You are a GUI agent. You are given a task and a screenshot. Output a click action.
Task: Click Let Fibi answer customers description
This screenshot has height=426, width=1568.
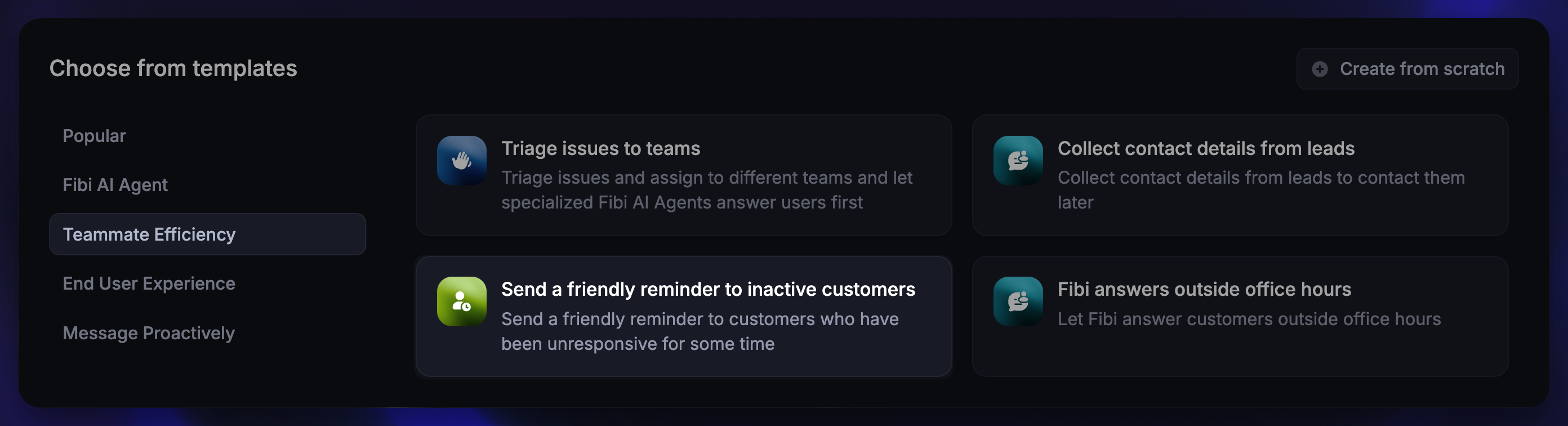pos(1249,319)
